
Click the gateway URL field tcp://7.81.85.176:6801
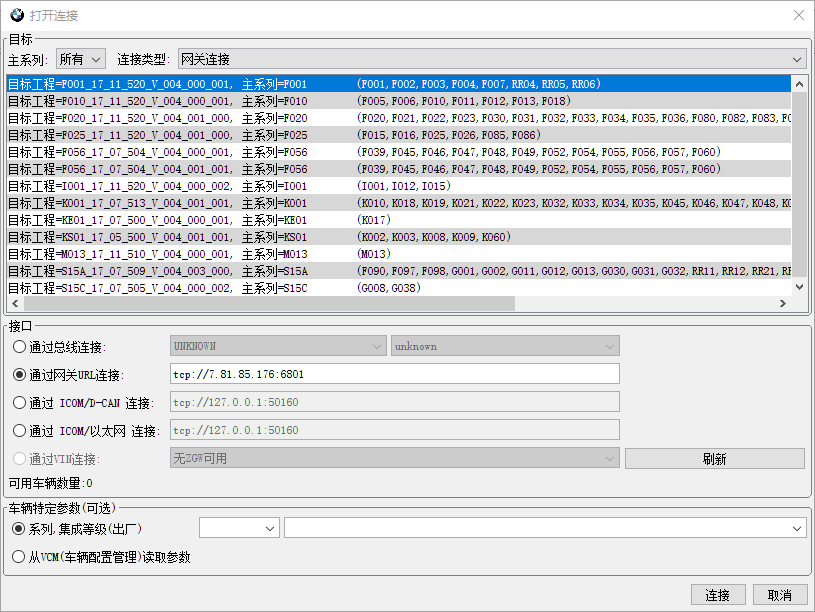tap(395, 374)
